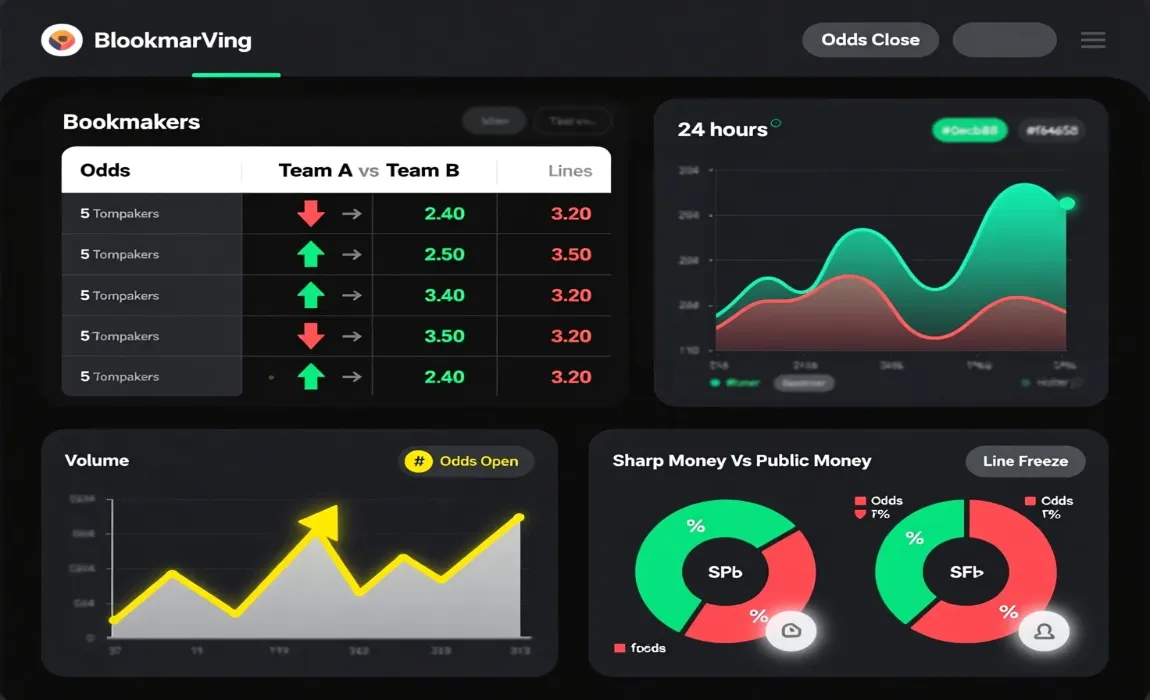Open the hamburger menu in the header
Screen dimensions: 1150x700
pos(1093,40)
